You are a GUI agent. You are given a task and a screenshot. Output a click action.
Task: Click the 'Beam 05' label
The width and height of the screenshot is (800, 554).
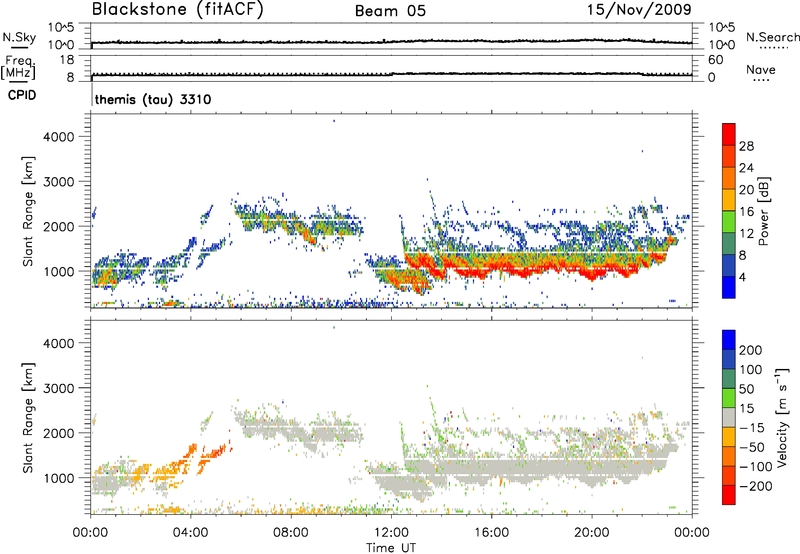pos(390,11)
